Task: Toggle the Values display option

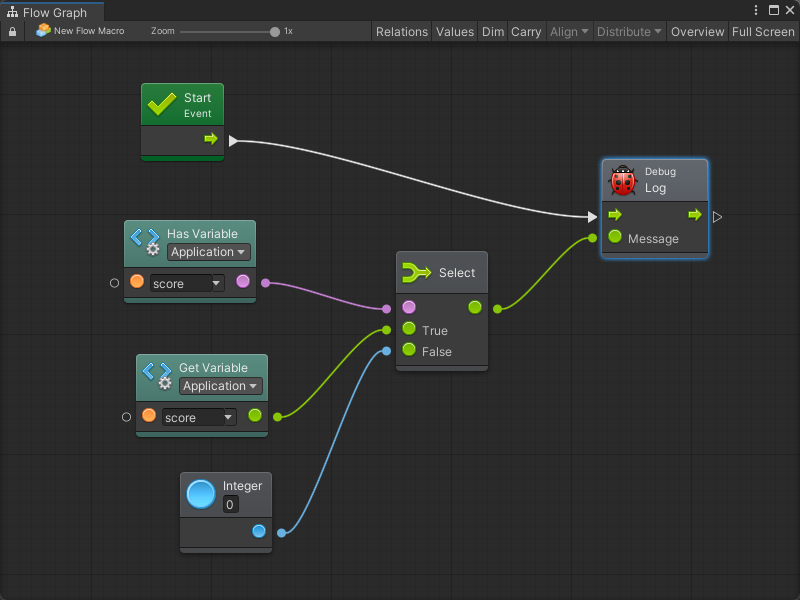Action: click(455, 32)
